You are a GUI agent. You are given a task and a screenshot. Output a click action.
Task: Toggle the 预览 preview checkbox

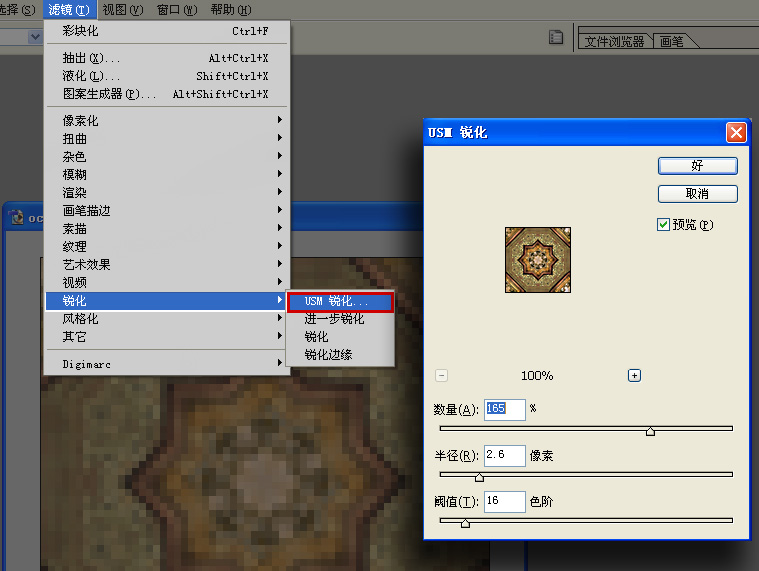click(x=663, y=225)
